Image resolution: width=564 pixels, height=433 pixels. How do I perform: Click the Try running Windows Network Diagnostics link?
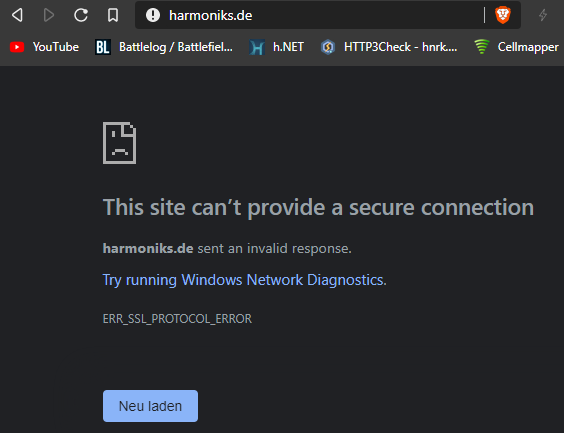tap(245, 280)
